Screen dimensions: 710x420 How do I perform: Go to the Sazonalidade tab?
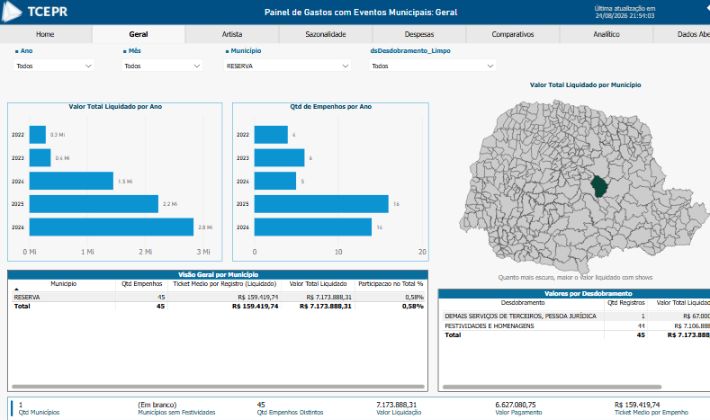326,34
